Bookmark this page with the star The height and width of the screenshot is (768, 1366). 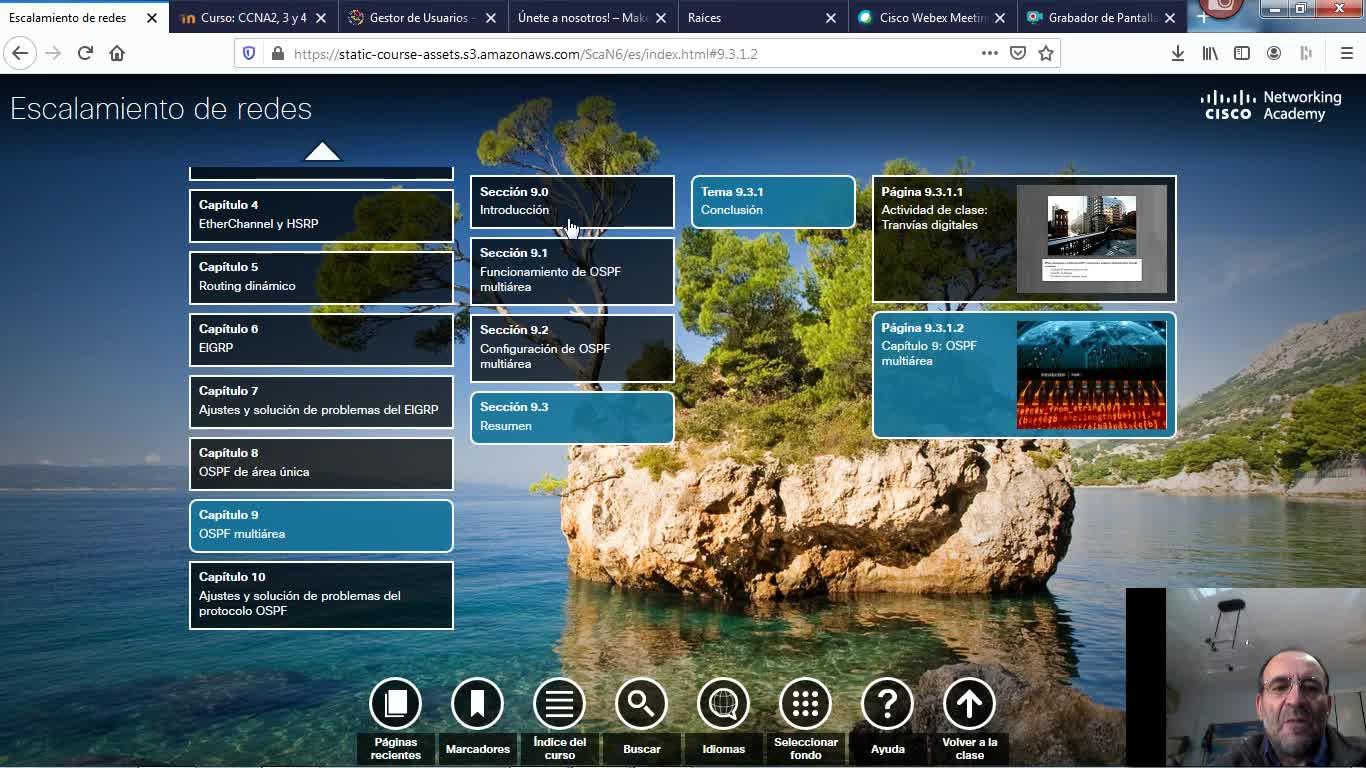click(1046, 54)
